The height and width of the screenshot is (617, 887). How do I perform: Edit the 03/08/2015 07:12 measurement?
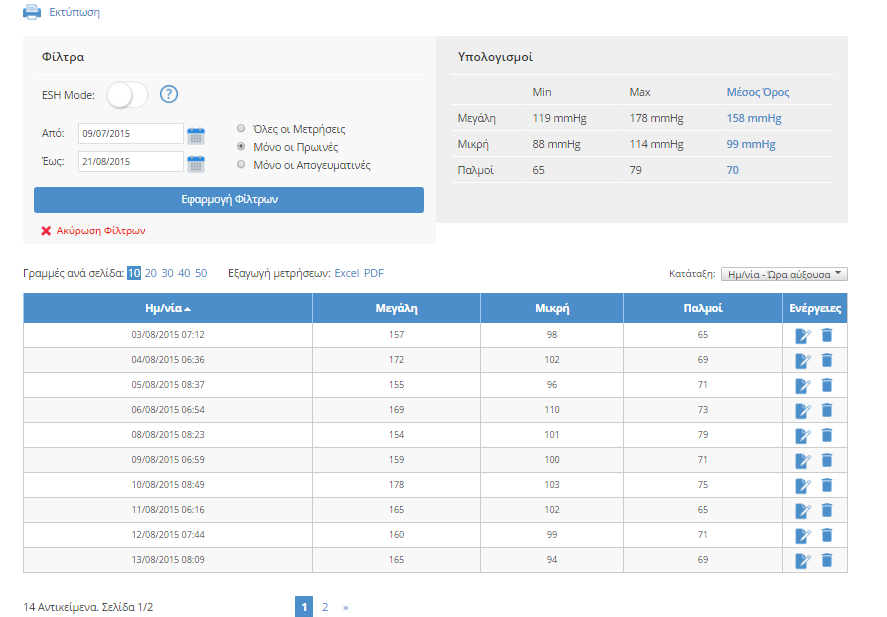pyautogui.click(x=802, y=336)
